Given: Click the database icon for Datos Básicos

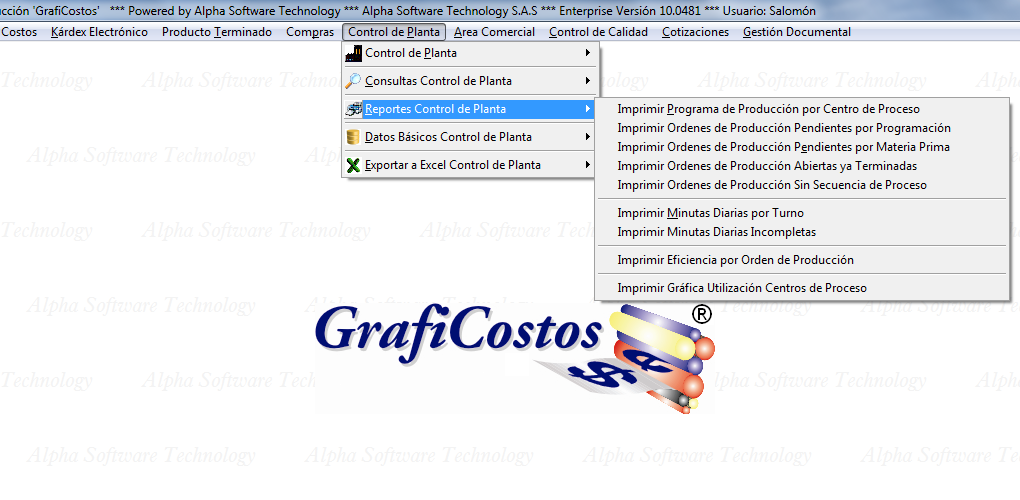Looking at the screenshot, I should (353, 137).
